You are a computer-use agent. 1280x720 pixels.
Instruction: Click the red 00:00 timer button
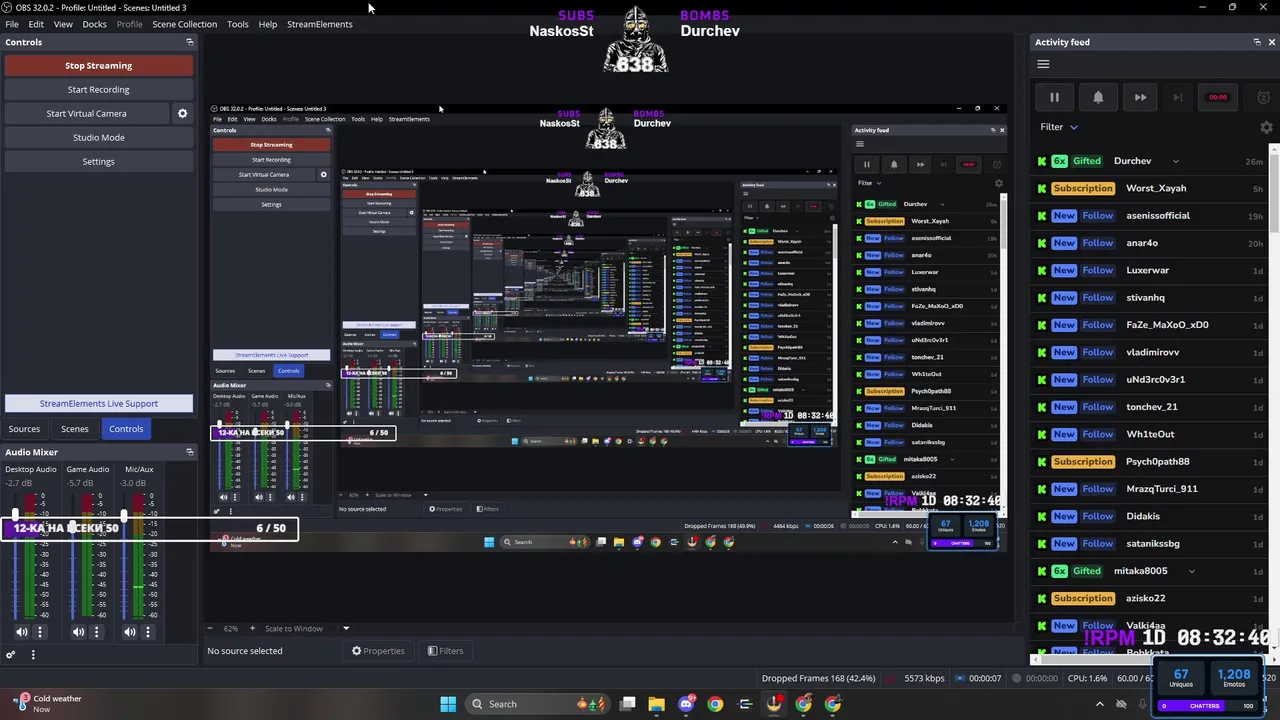1218,97
